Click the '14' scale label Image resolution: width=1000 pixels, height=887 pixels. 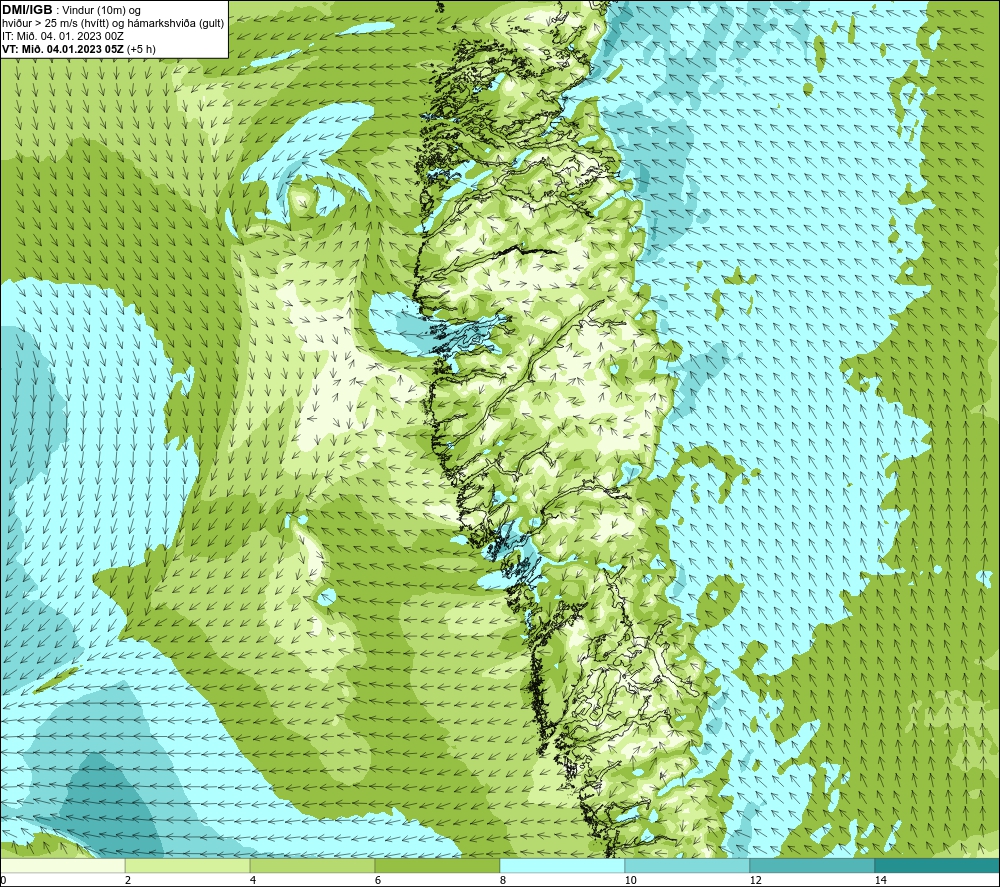coord(881,880)
